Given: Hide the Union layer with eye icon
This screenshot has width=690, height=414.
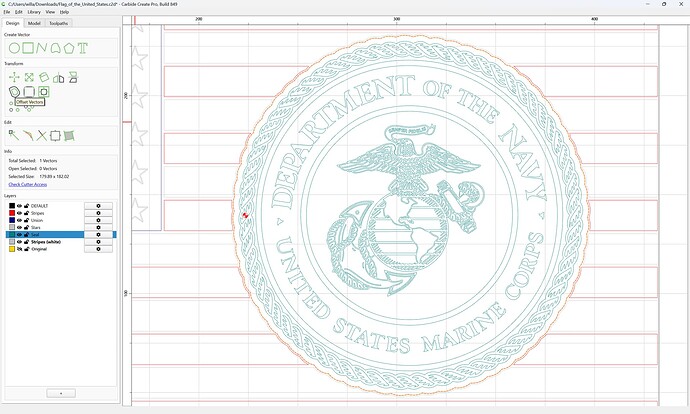Looking at the screenshot, I should coord(19,220).
